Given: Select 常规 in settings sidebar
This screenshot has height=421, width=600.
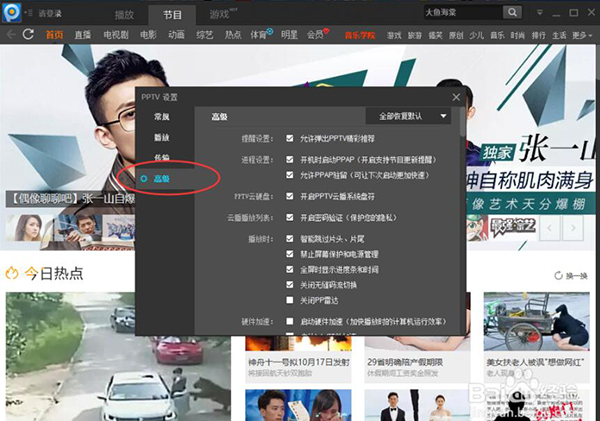Looking at the screenshot, I should point(162,118).
